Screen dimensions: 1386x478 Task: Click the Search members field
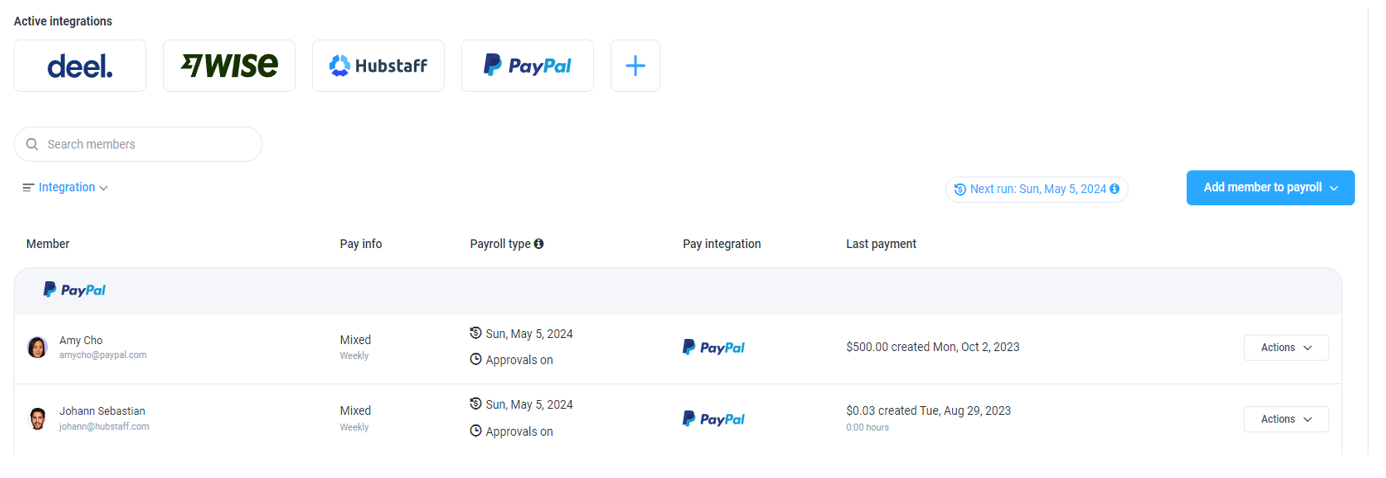point(138,144)
